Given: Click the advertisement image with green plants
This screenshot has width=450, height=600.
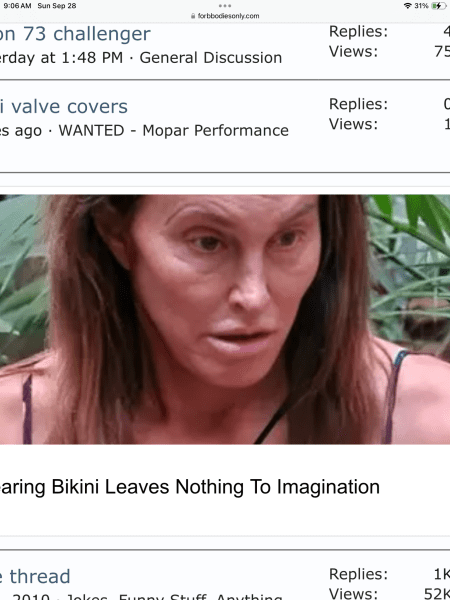Looking at the screenshot, I should [x=225, y=320].
